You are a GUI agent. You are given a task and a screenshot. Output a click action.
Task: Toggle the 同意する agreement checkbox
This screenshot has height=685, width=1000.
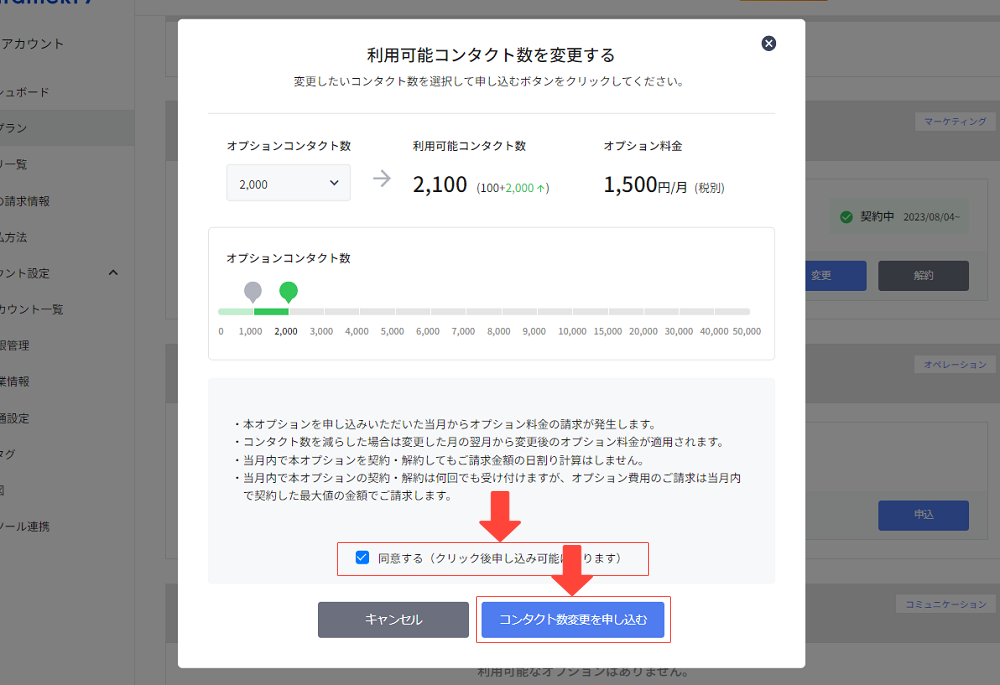pyautogui.click(x=362, y=557)
